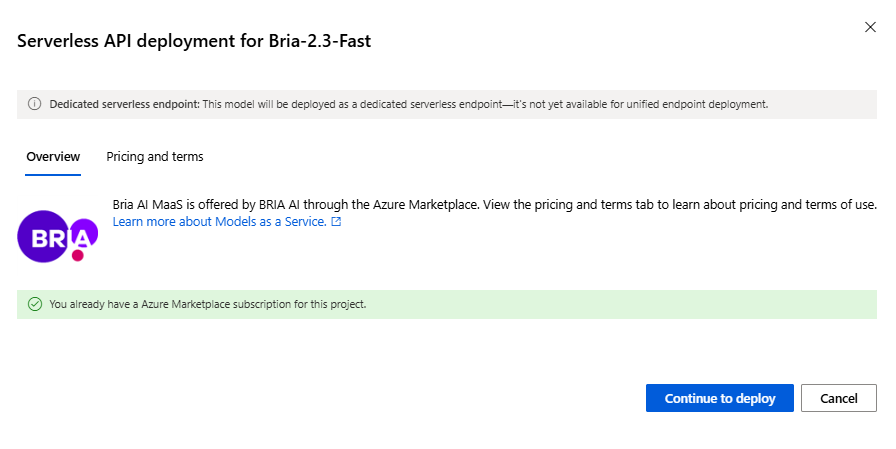Click the green success banner background
The image size is (896, 449).
620,304
